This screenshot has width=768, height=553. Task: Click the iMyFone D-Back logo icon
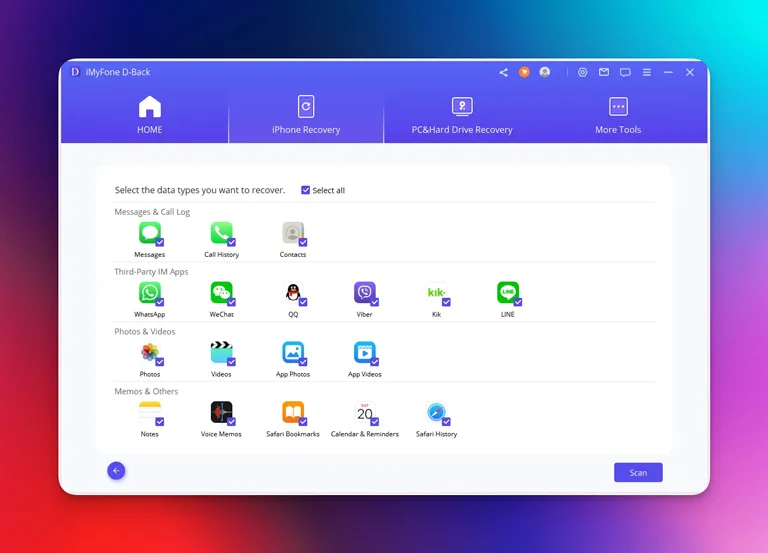tap(75, 72)
